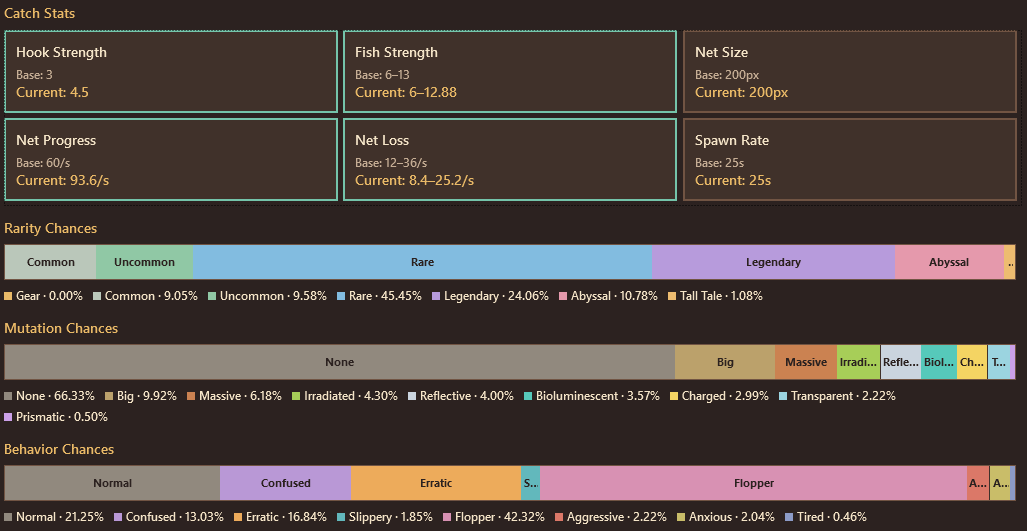This screenshot has width=1027, height=531.
Task: Click the Uncommon segment in rarity bar
Action: tap(145, 262)
